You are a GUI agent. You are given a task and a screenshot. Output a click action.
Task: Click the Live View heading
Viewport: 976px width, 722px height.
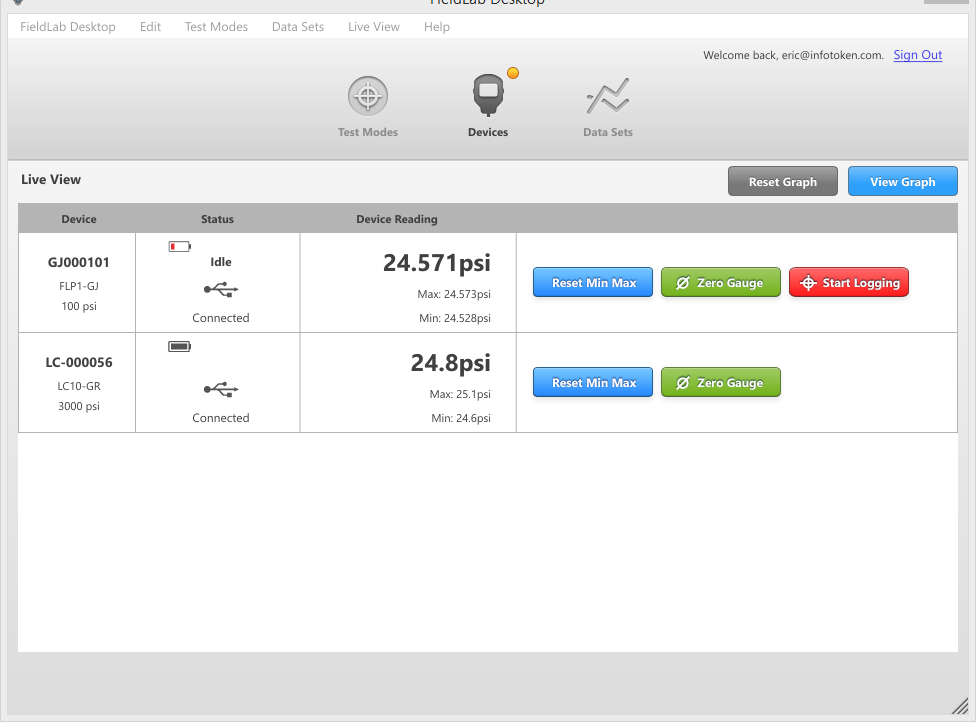click(51, 179)
